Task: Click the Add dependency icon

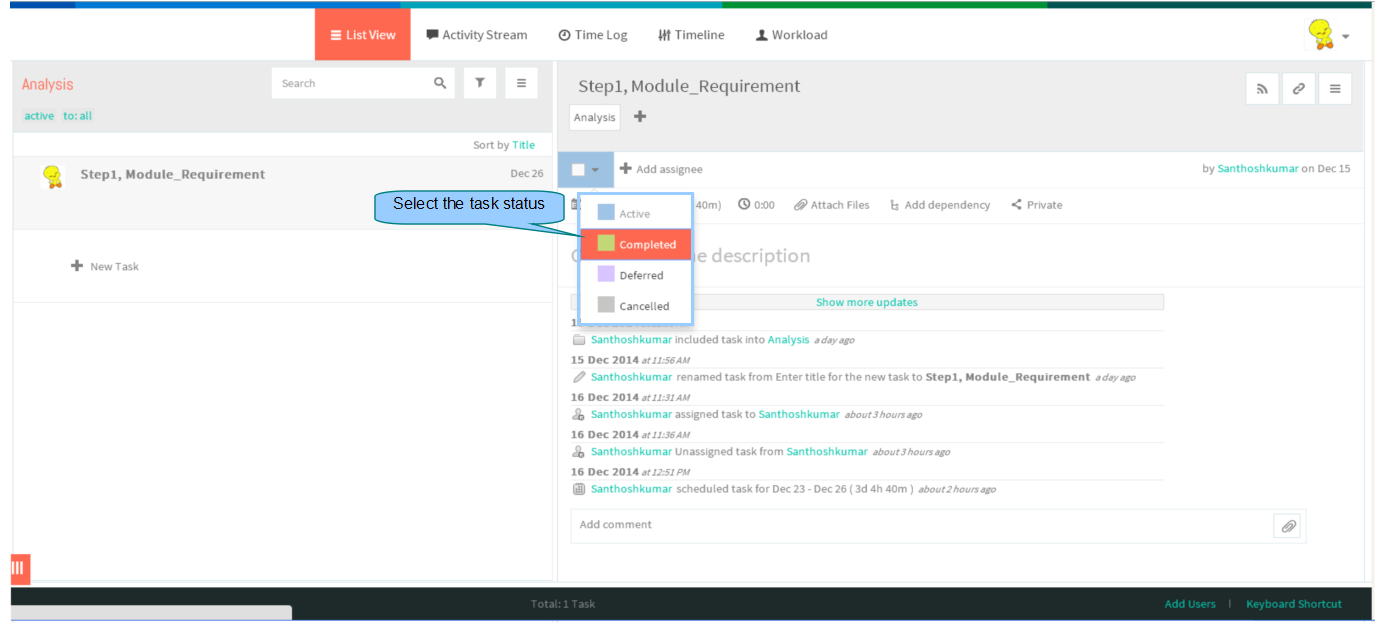Action: (x=894, y=205)
